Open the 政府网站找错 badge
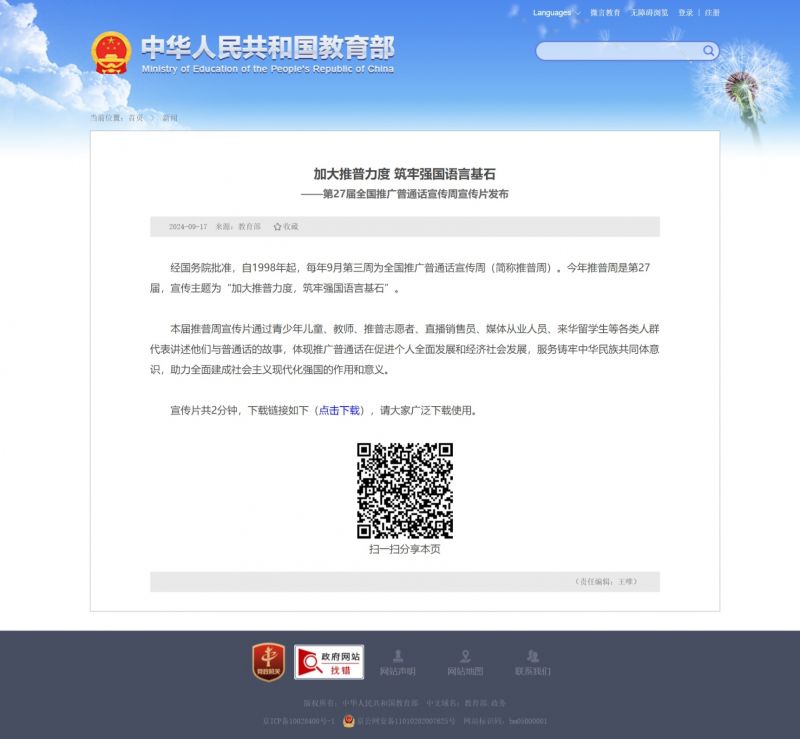The image size is (800, 739). [329, 662]
